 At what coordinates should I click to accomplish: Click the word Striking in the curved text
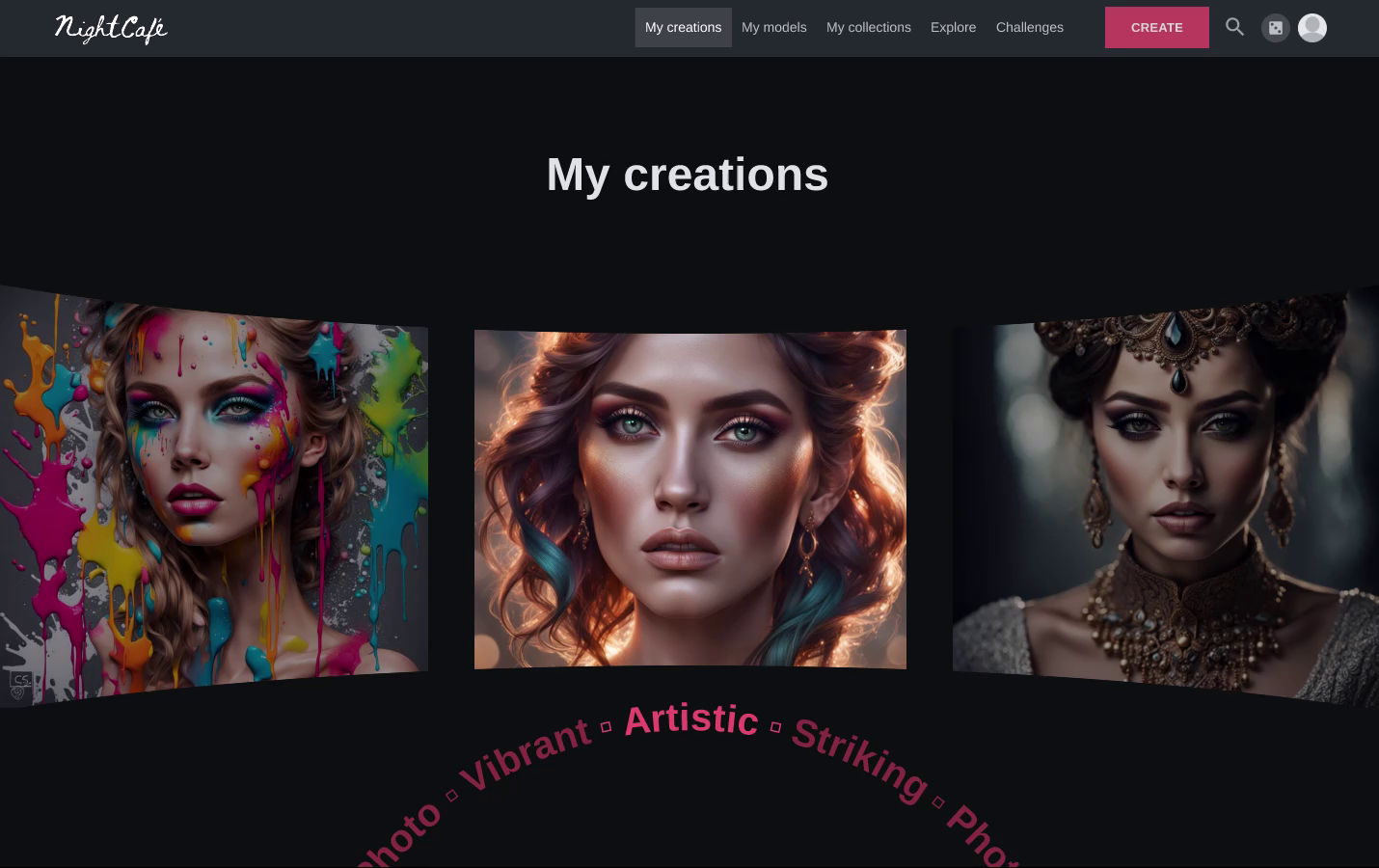[857, 760]
